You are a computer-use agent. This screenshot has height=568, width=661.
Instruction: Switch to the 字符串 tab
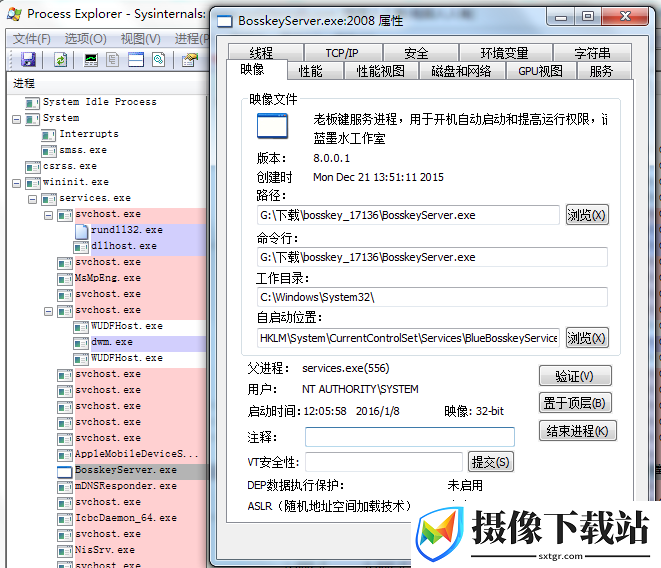[x=592, y=53]
